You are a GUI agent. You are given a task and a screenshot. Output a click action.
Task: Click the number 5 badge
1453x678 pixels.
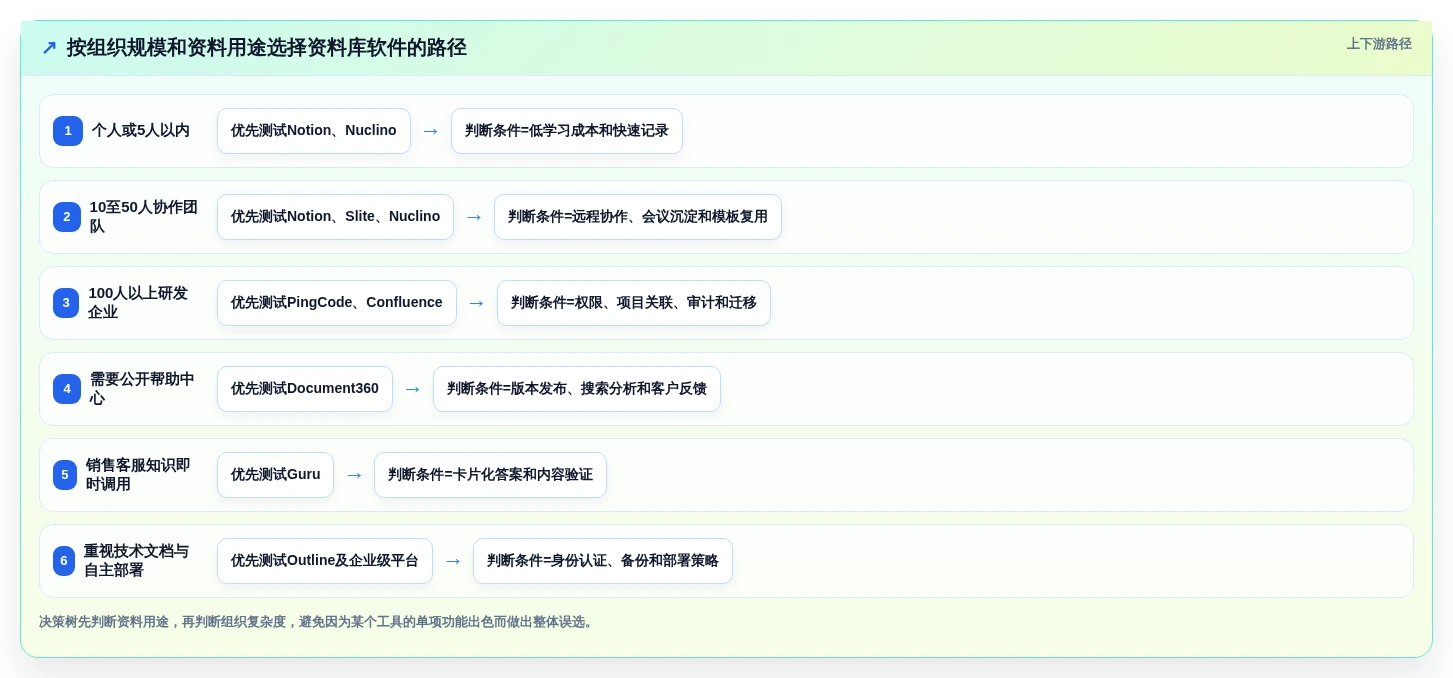65,475
